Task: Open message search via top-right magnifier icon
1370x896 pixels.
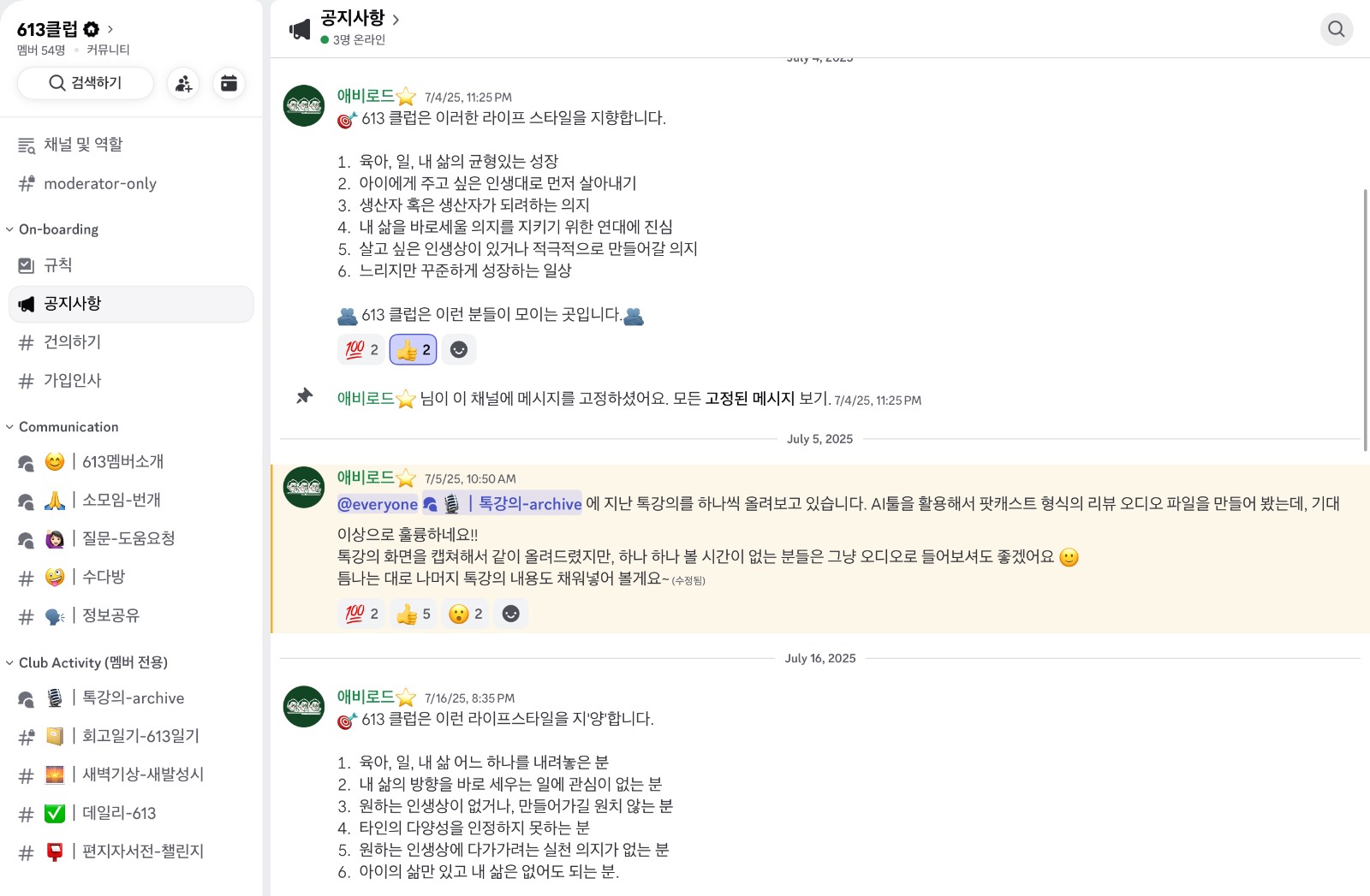Action: [1336, 29]
